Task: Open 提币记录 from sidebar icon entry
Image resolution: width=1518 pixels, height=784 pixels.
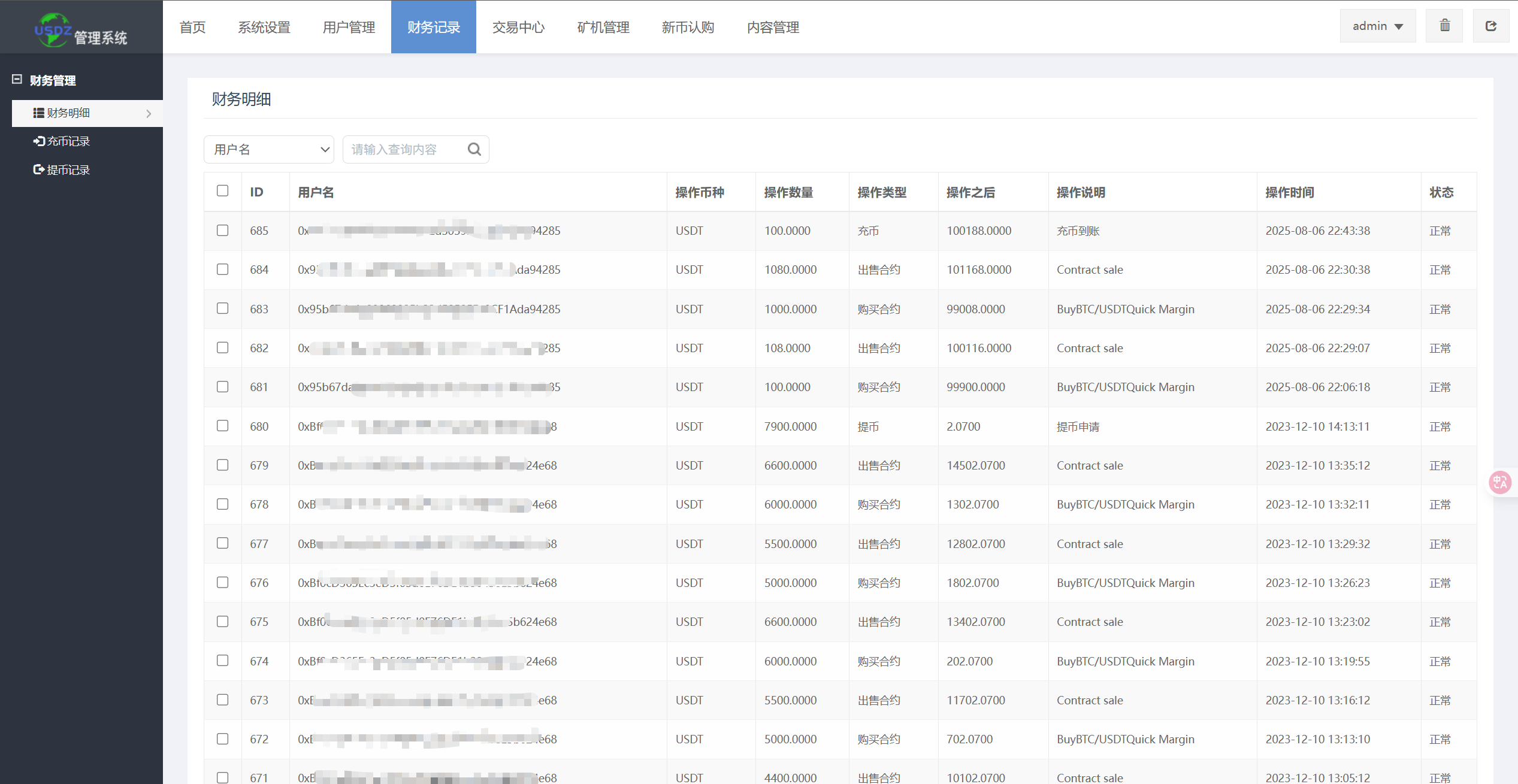Action: coord(39,170)
